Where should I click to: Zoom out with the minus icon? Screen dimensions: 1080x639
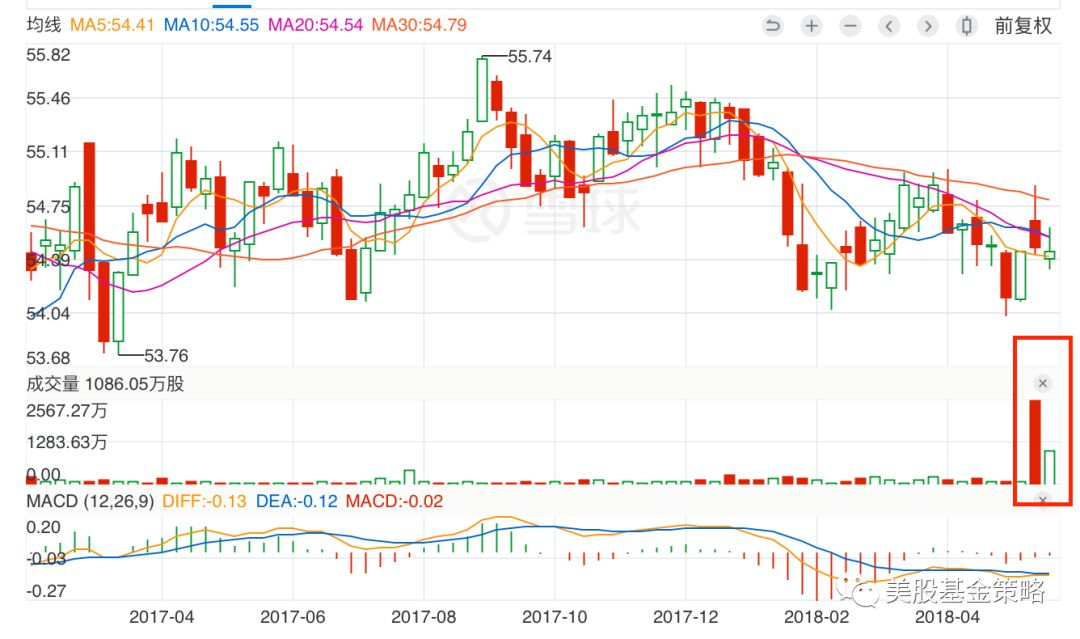[x=850, y=26]
